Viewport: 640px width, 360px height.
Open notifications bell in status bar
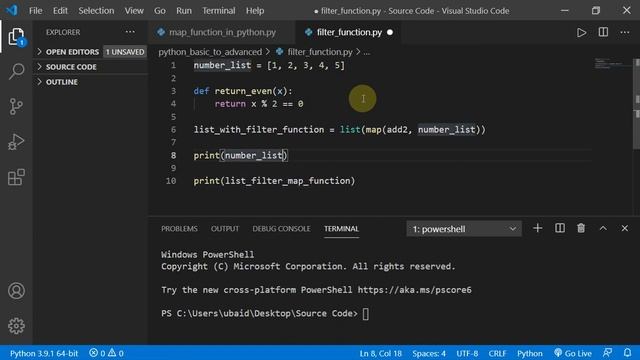click(x=627, y=353)
